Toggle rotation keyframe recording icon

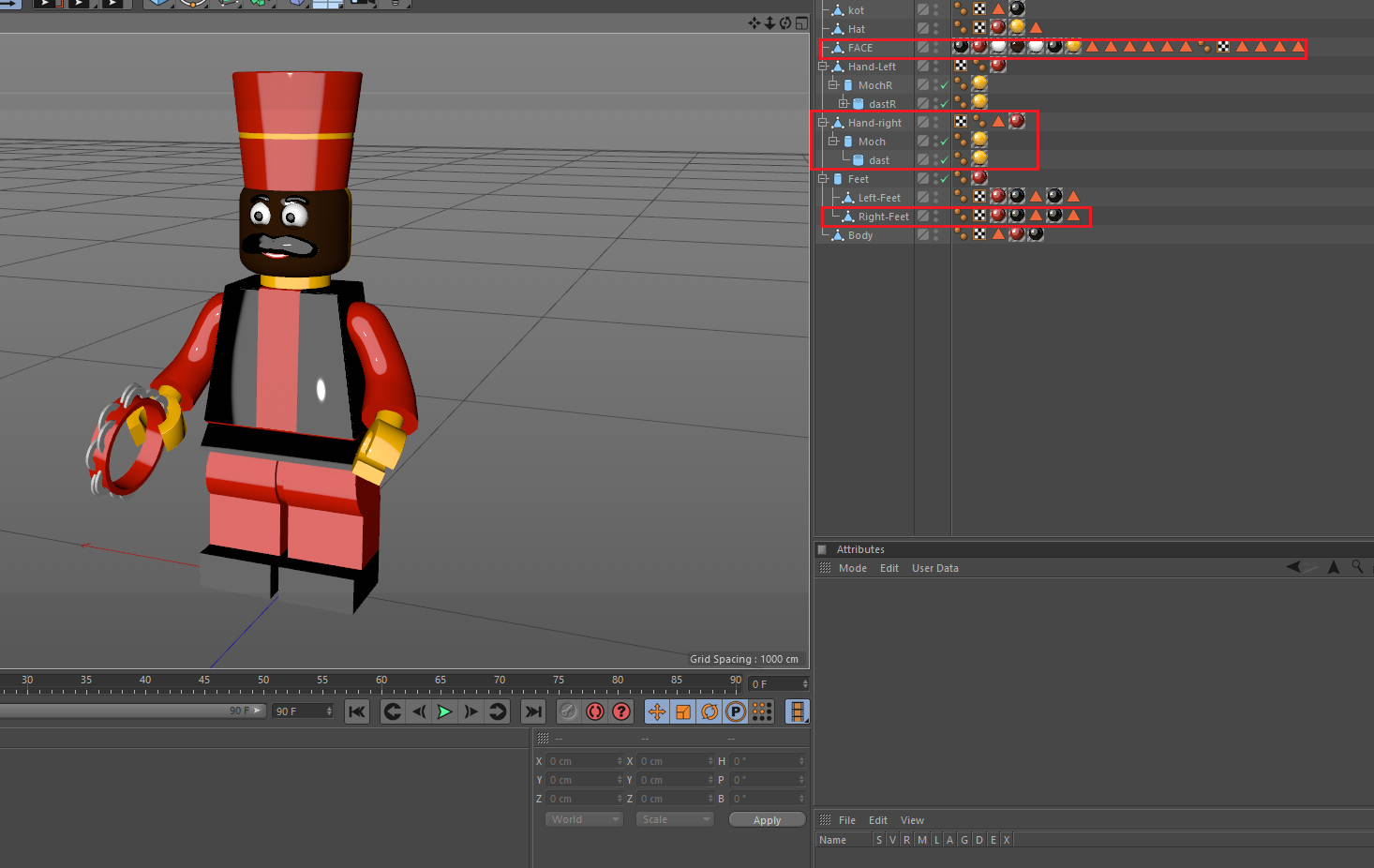point(709,711)
